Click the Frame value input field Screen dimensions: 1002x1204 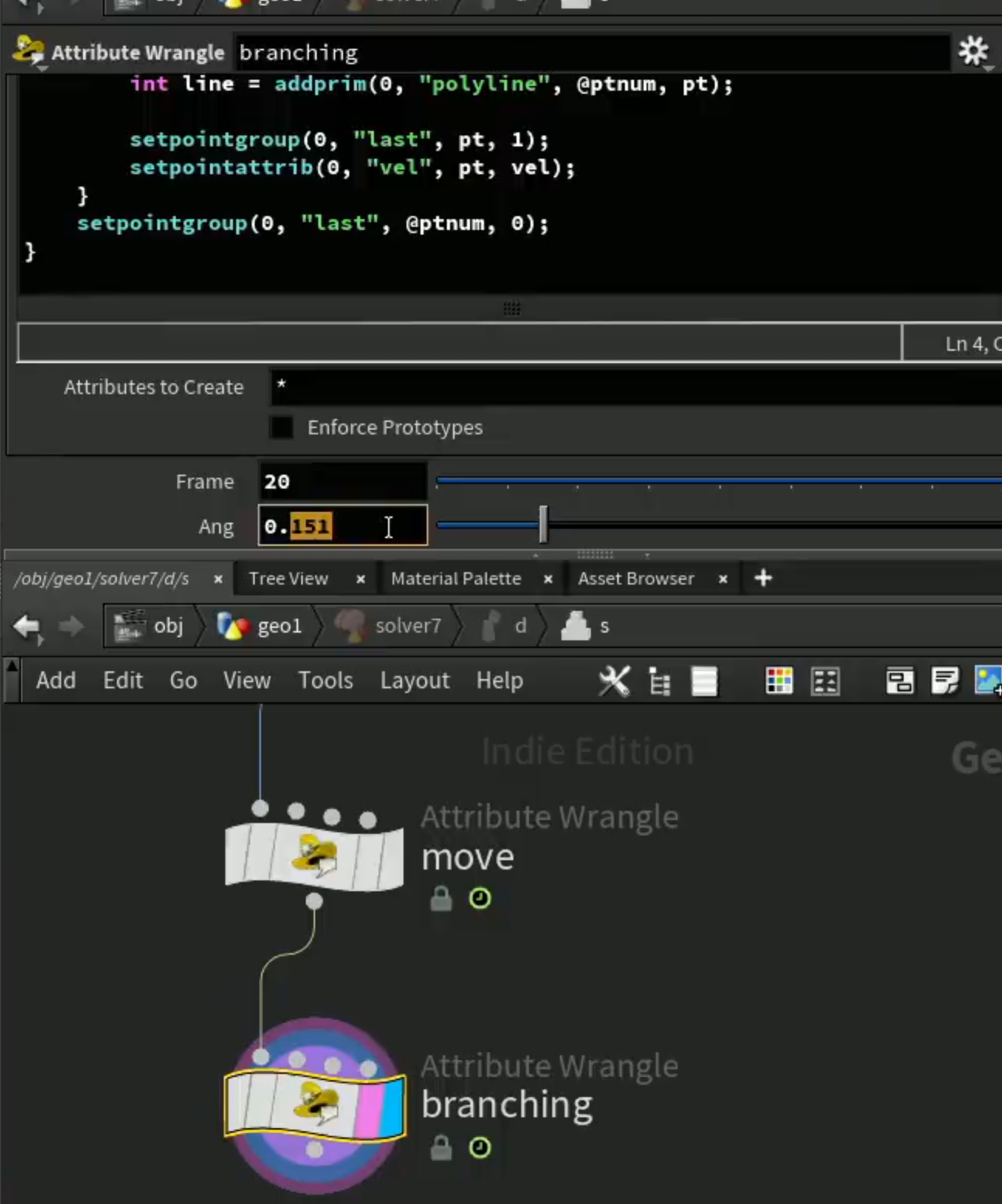(x=342, y=482)
